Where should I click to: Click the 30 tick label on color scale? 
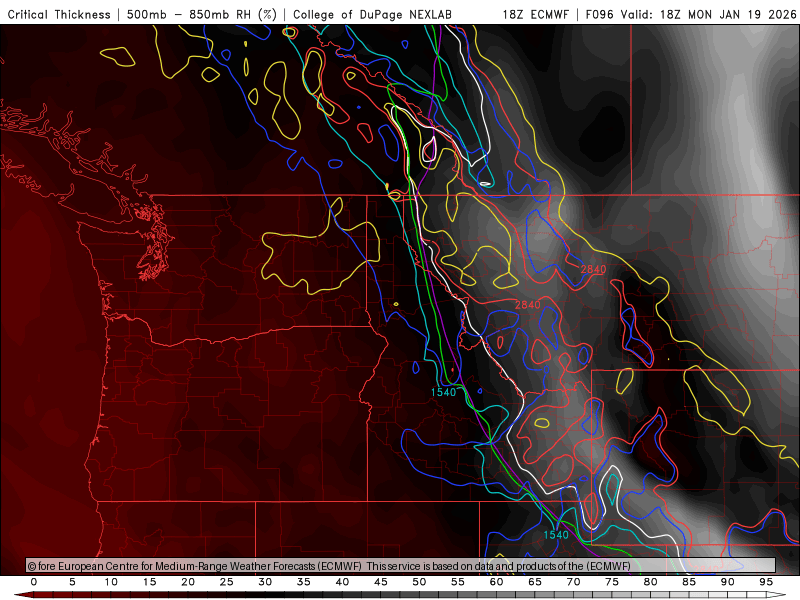pyautogui.click(x=265, y=582)
